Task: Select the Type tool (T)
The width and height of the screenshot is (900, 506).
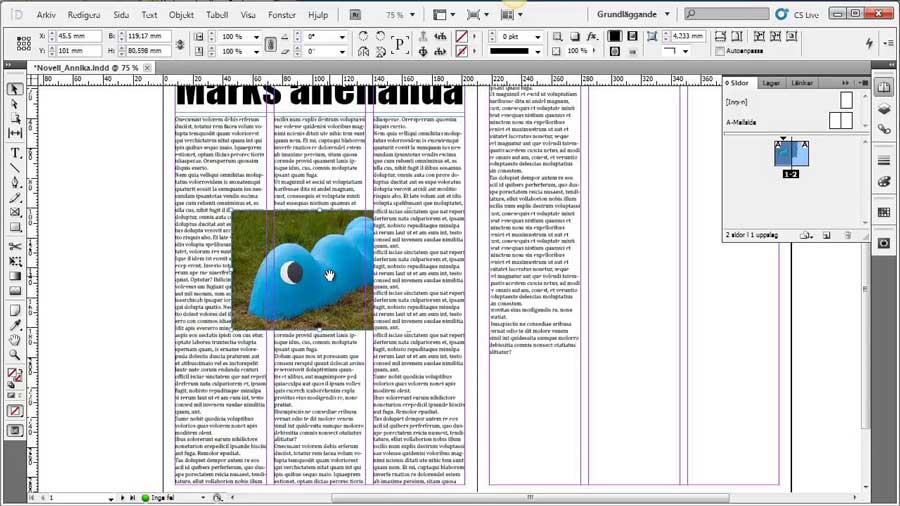Action: point(15,153)
